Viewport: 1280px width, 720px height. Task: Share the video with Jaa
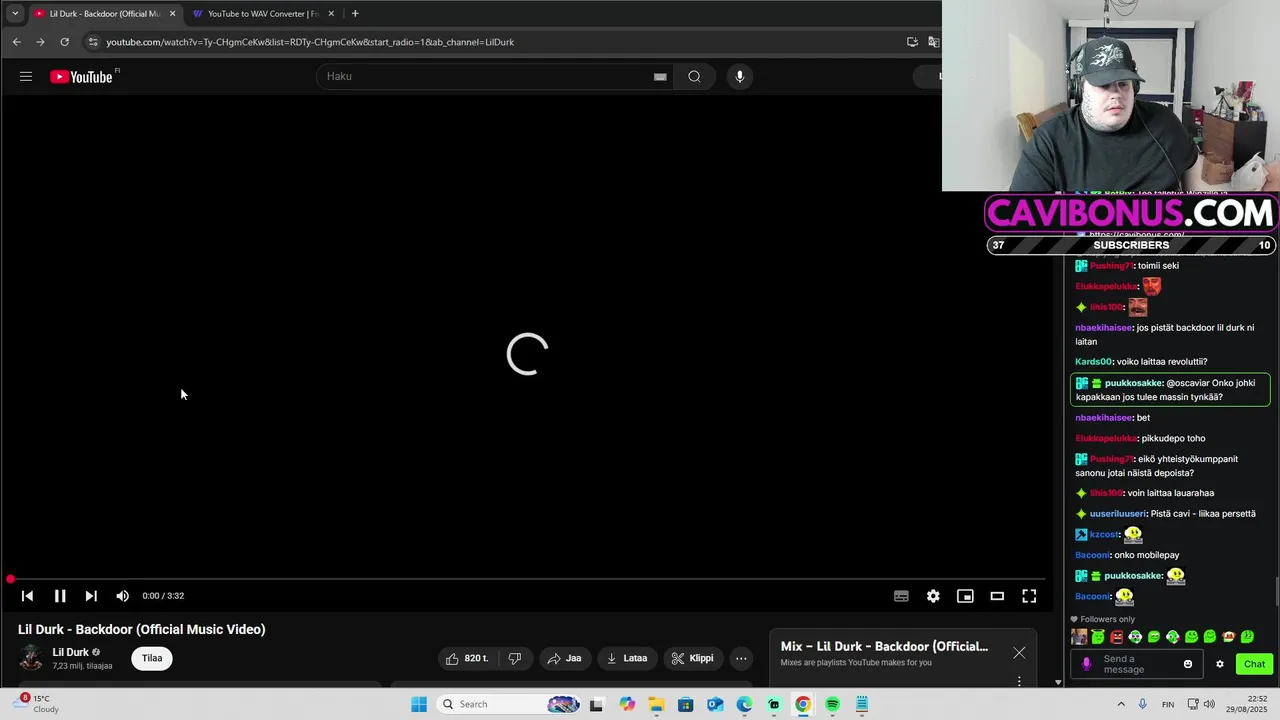(564, 658)
